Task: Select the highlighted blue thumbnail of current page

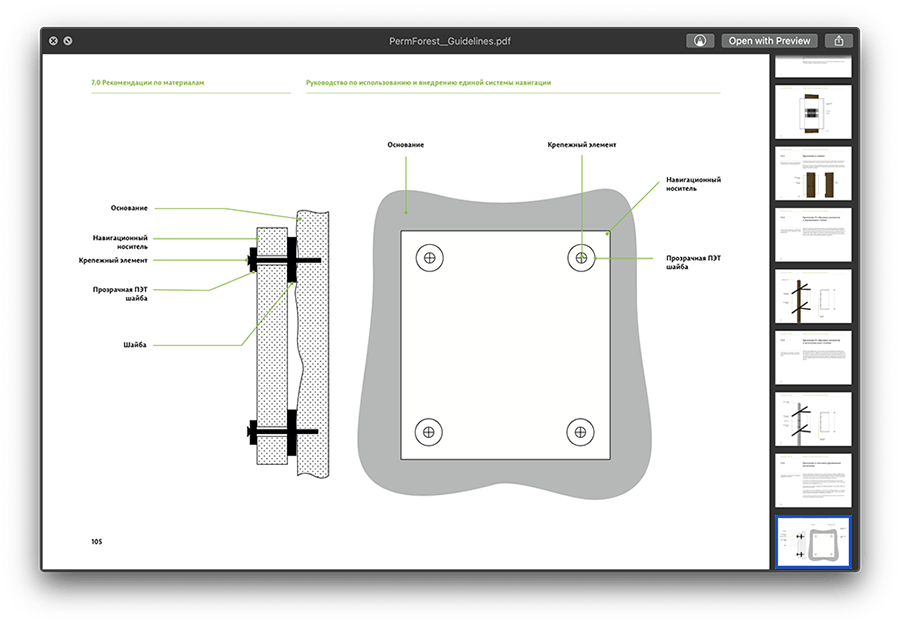Action: tap(812, 541)
